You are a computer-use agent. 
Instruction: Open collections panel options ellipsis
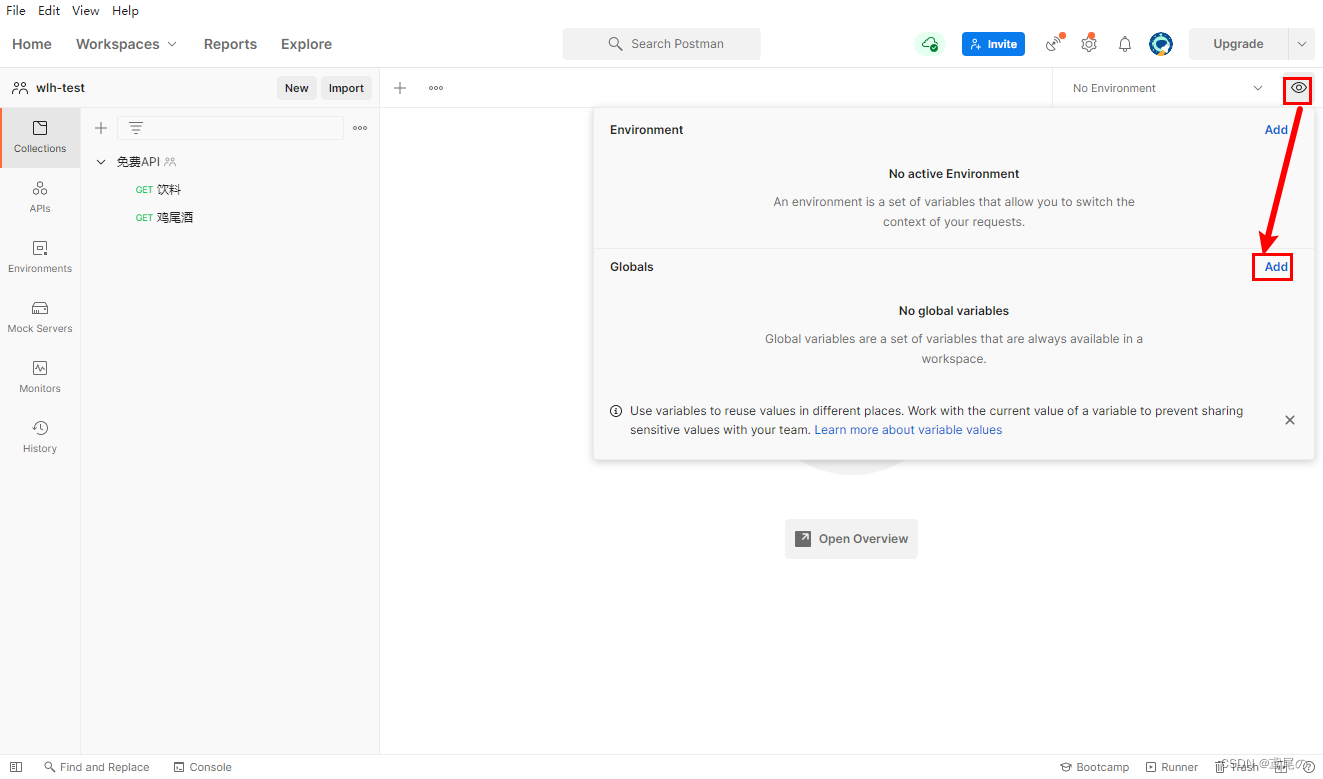[x=360, y=128]
